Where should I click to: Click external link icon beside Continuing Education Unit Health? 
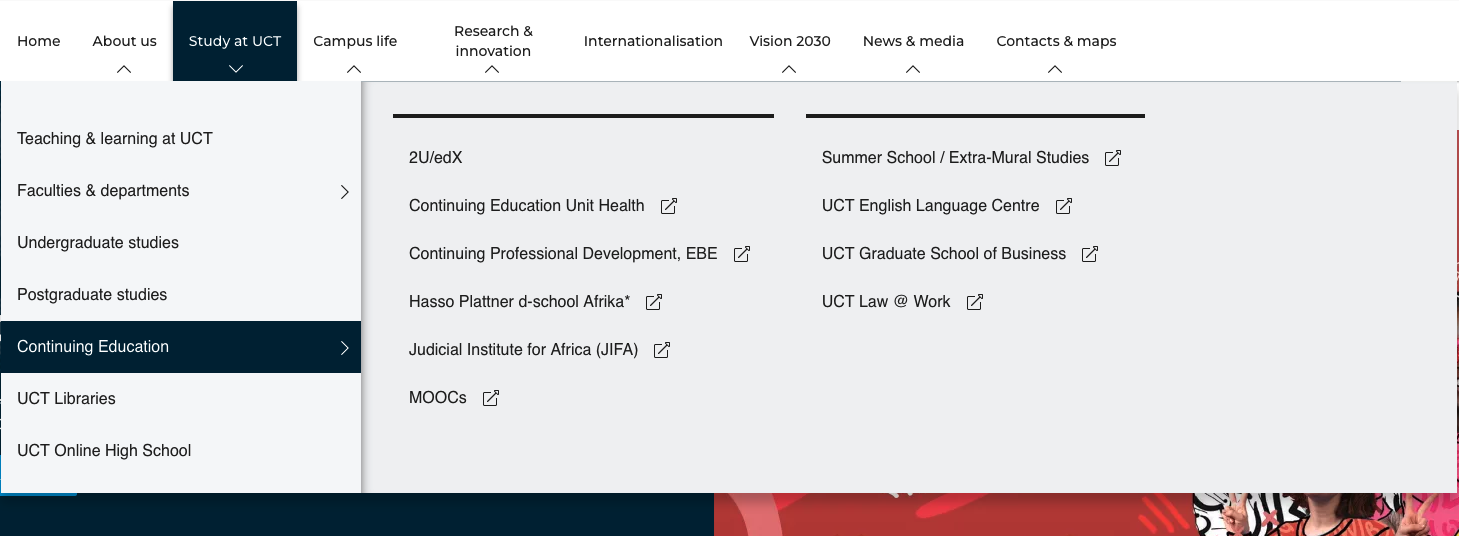pyautogui.click(x=669, y=206)
